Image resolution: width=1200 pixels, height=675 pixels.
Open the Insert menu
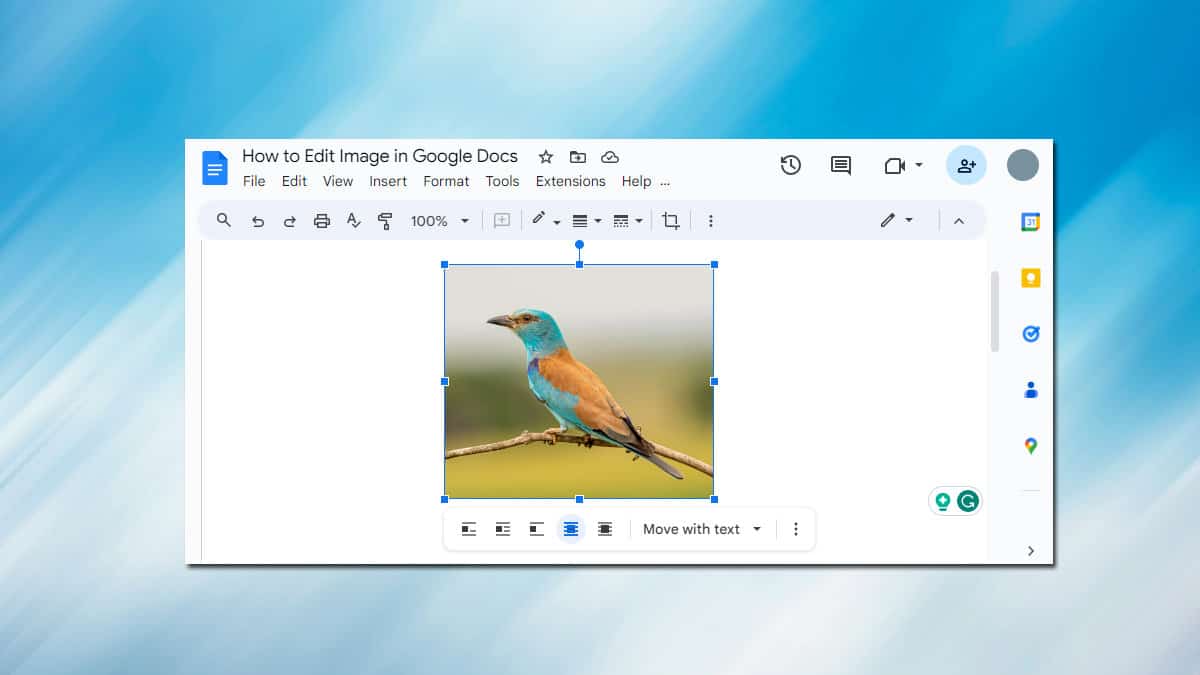point(388,181)
